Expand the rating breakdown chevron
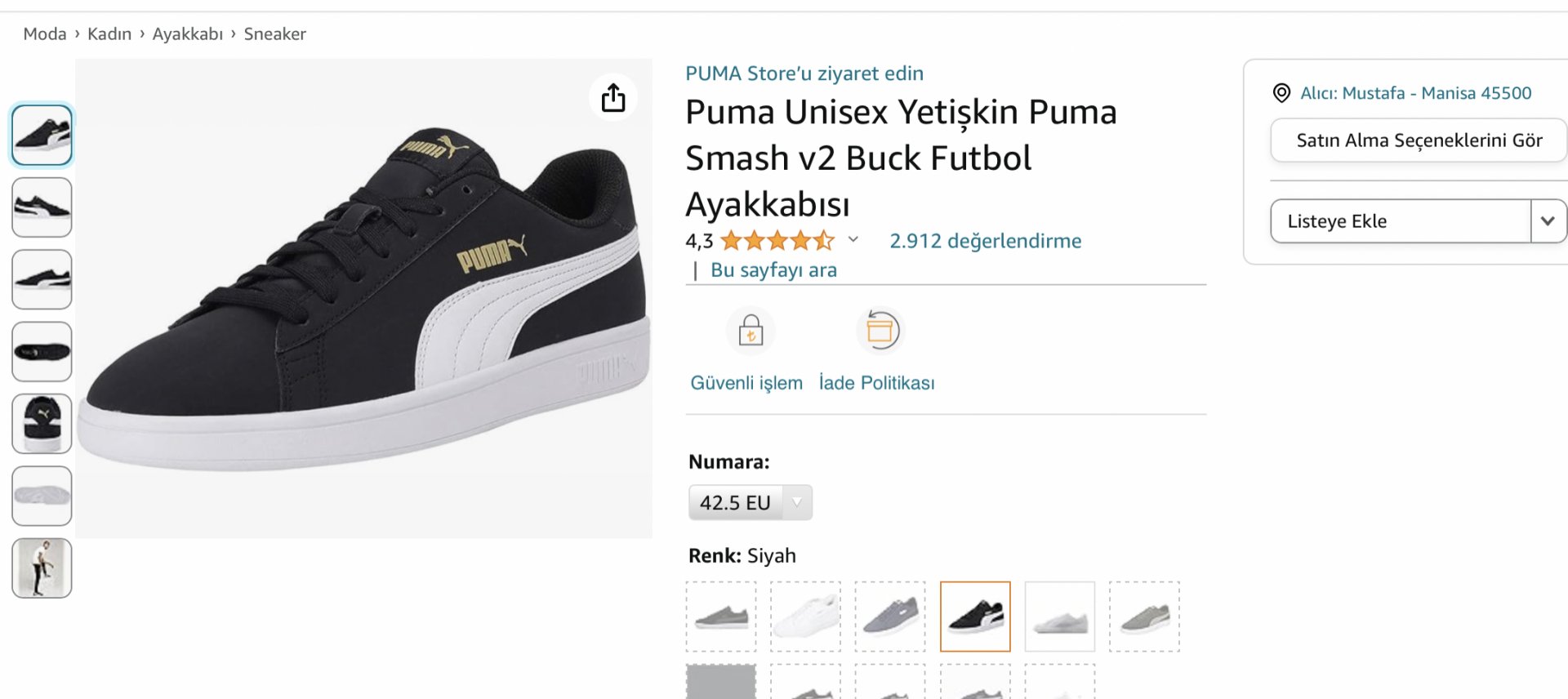The image size is (1568, 699). point(853,240)
